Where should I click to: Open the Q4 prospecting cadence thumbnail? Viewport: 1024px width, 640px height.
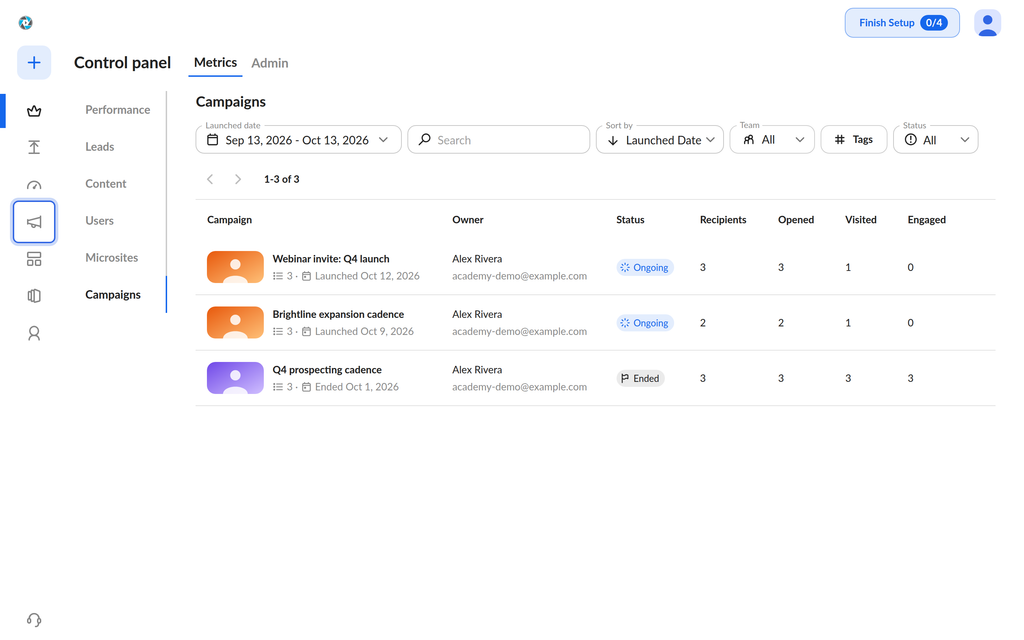[x=235, y=378]
